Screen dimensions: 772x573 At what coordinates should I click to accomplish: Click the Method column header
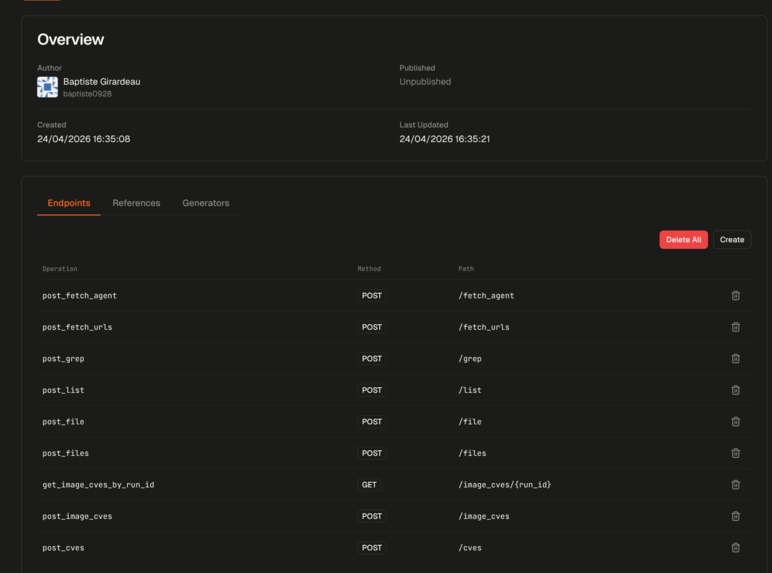coord(369,269)
